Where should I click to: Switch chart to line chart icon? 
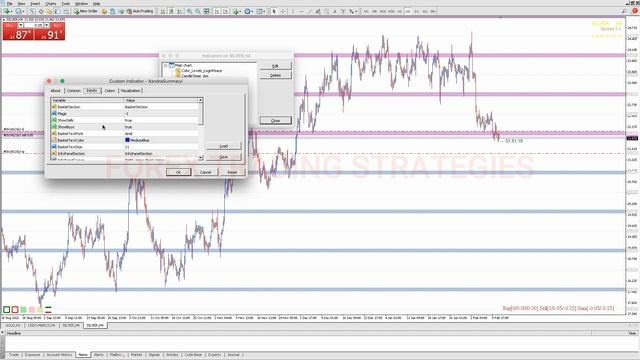(x=180, y=11)
